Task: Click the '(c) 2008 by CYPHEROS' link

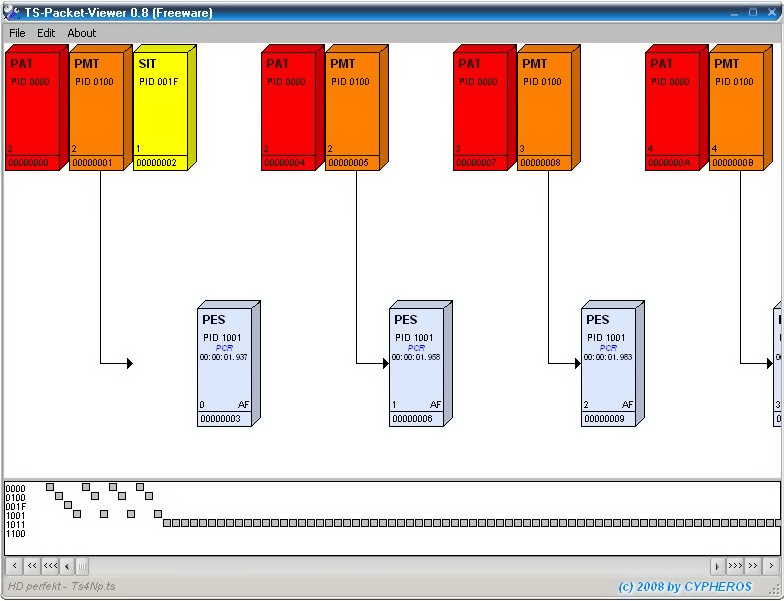Action: [x=685, y=587]
